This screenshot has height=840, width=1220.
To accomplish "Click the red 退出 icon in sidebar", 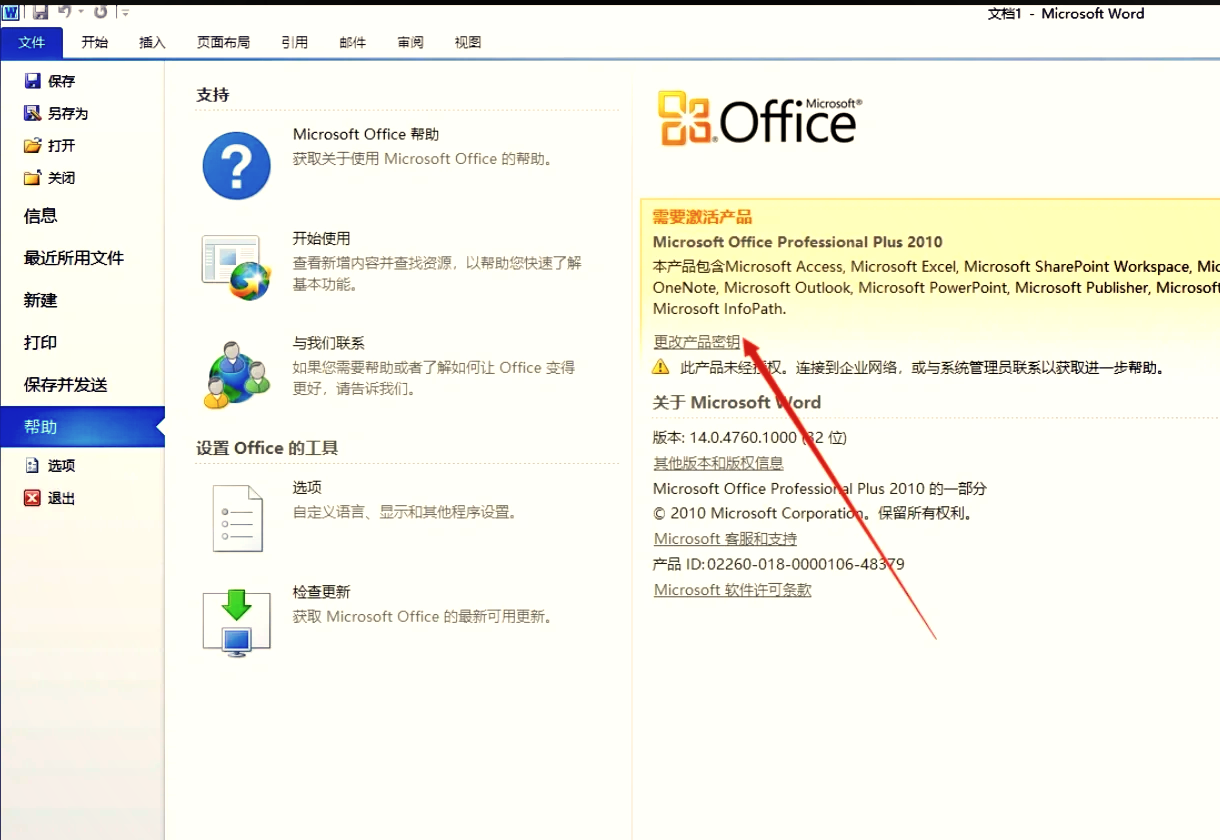I will click(x=33, y=498).
